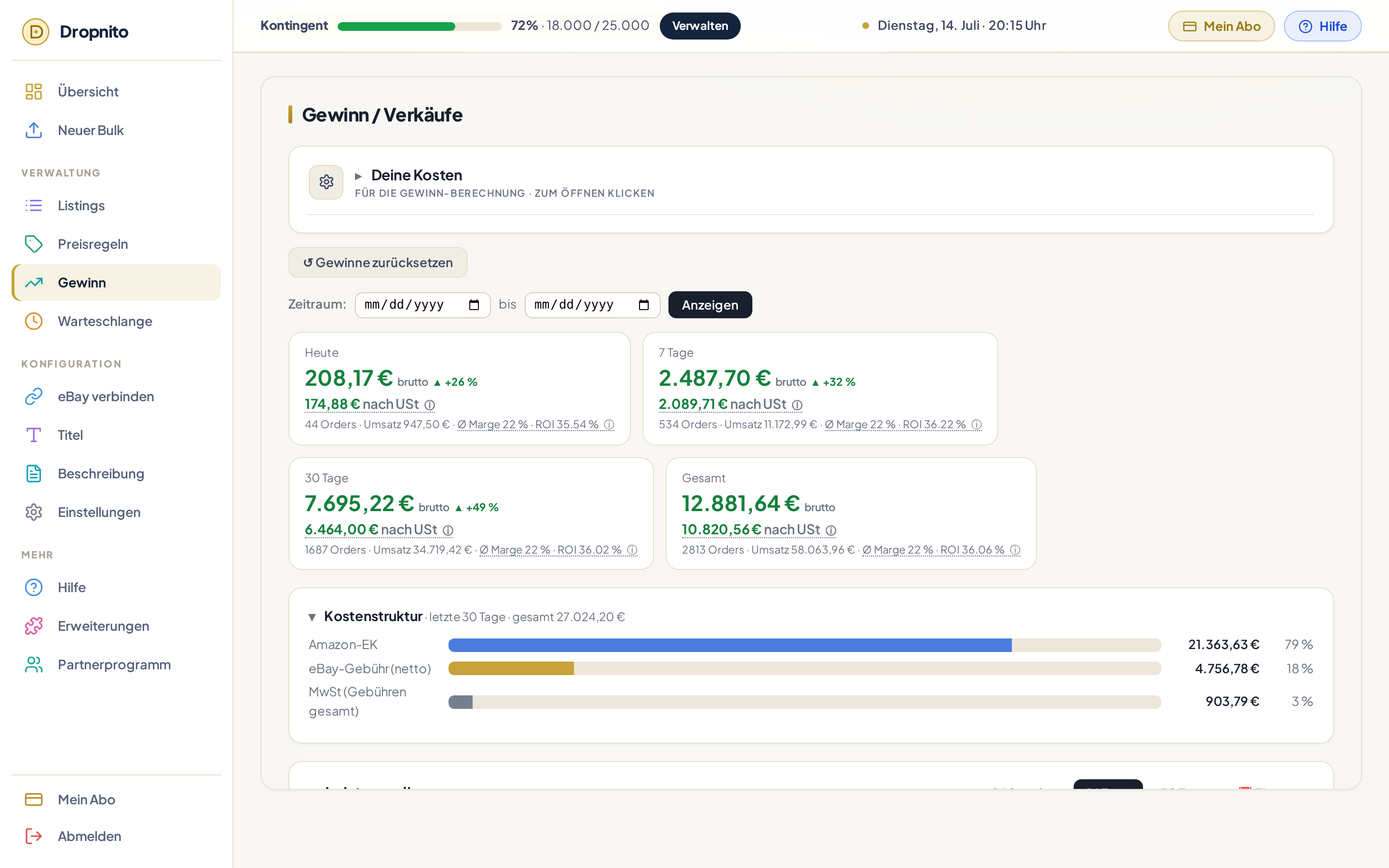Click the Erweiterungen puzzle icon
The height and width of the screenshot is (868, 1389).
pos(34,626)
